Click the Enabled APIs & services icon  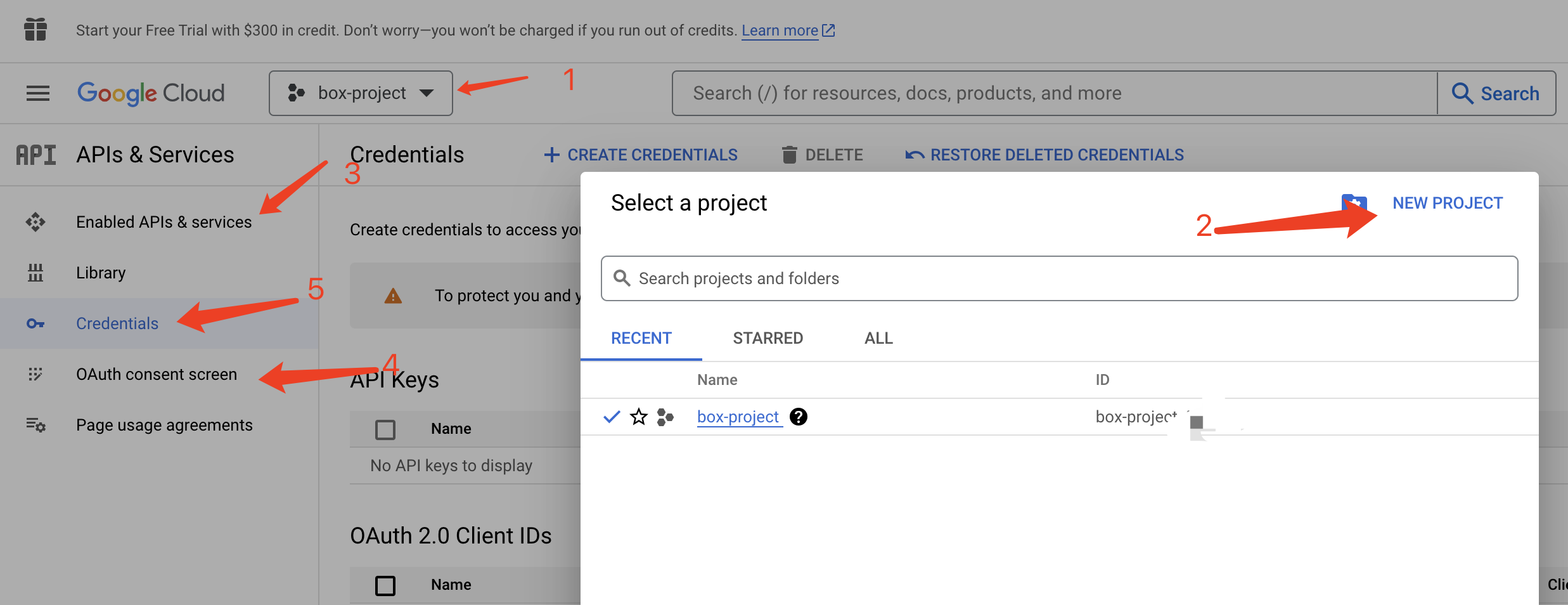tap(35, 222)
